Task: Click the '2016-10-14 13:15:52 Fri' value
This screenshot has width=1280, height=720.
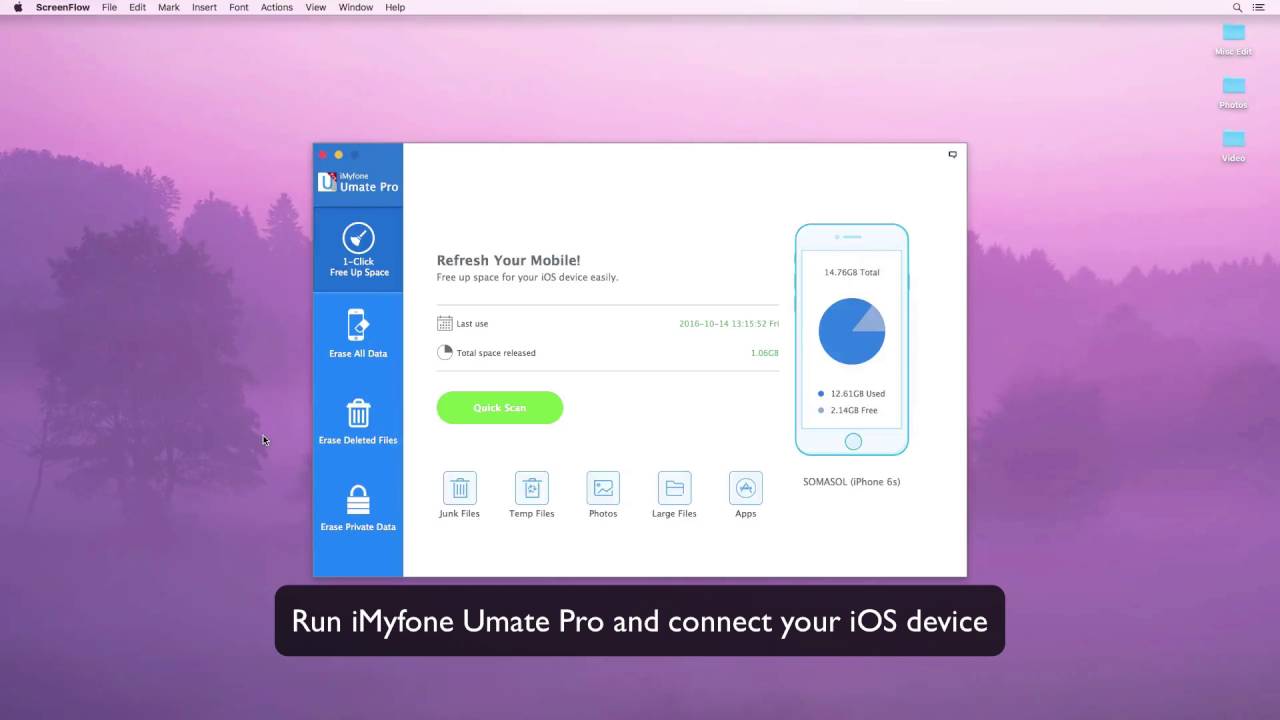Action: pos(729,324)
